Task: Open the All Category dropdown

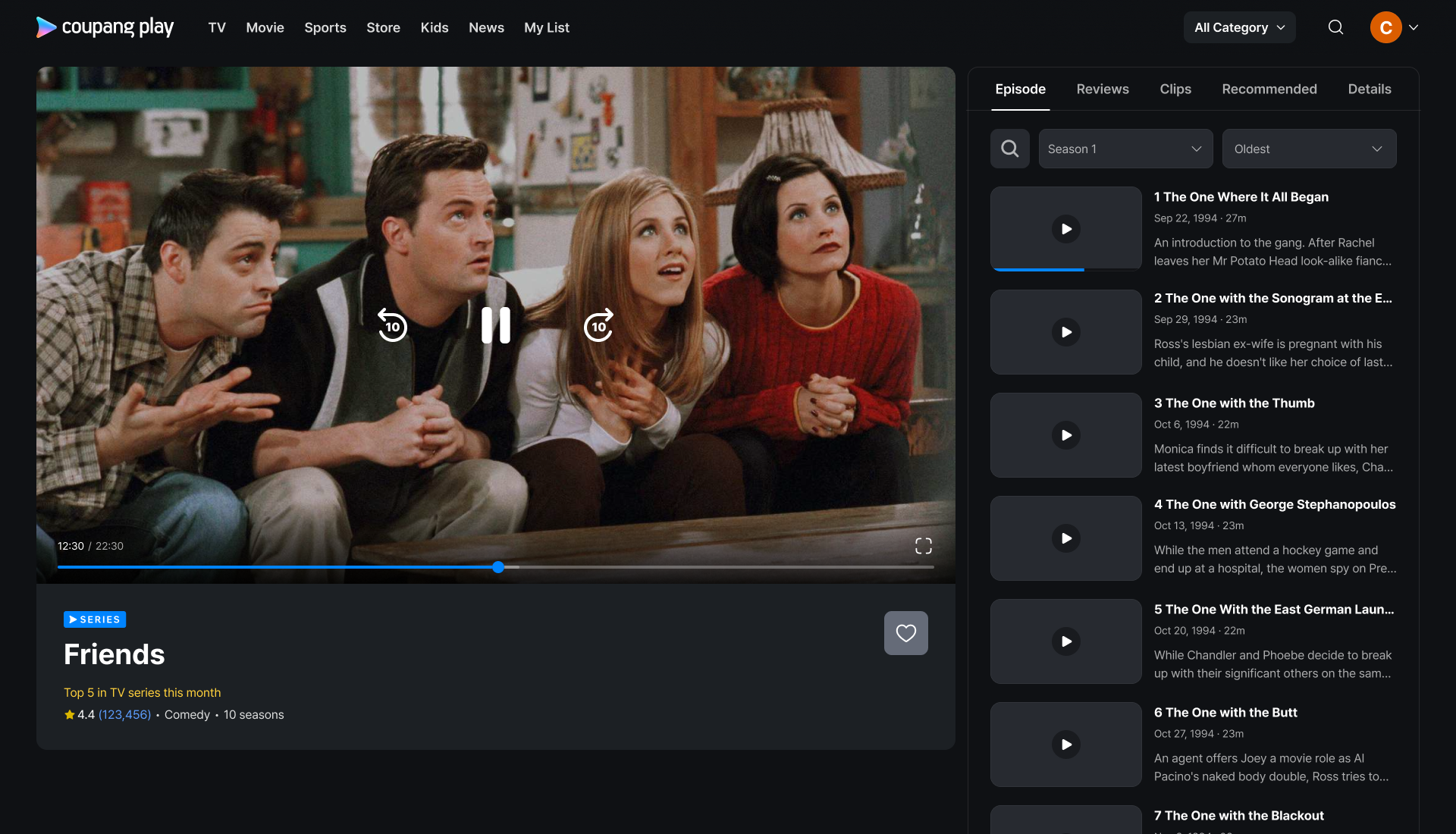Action: (x=1239, y=27)
